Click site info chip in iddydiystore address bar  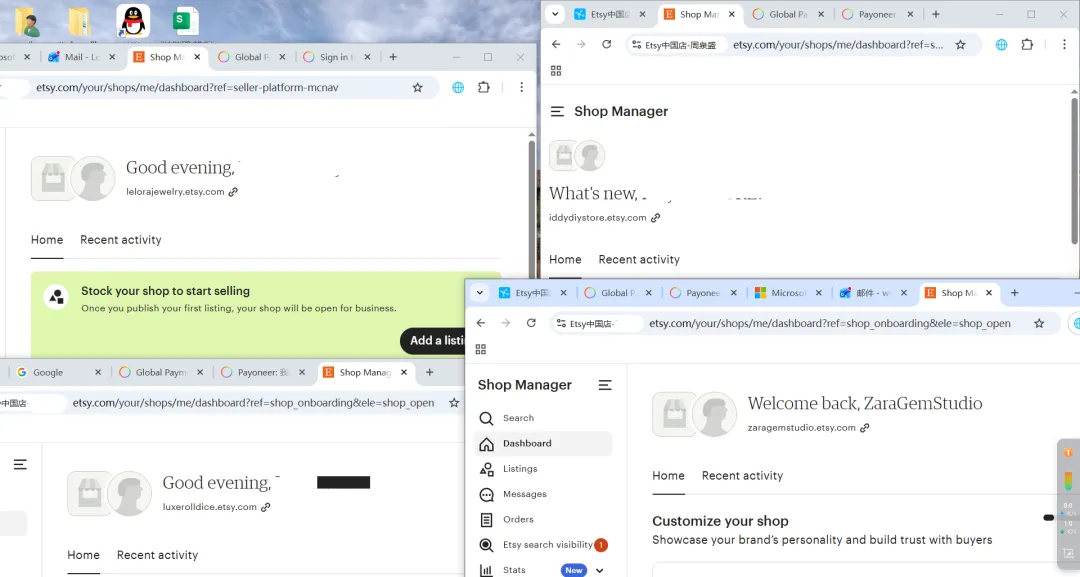pyautogui.click(x=675, y=45)
